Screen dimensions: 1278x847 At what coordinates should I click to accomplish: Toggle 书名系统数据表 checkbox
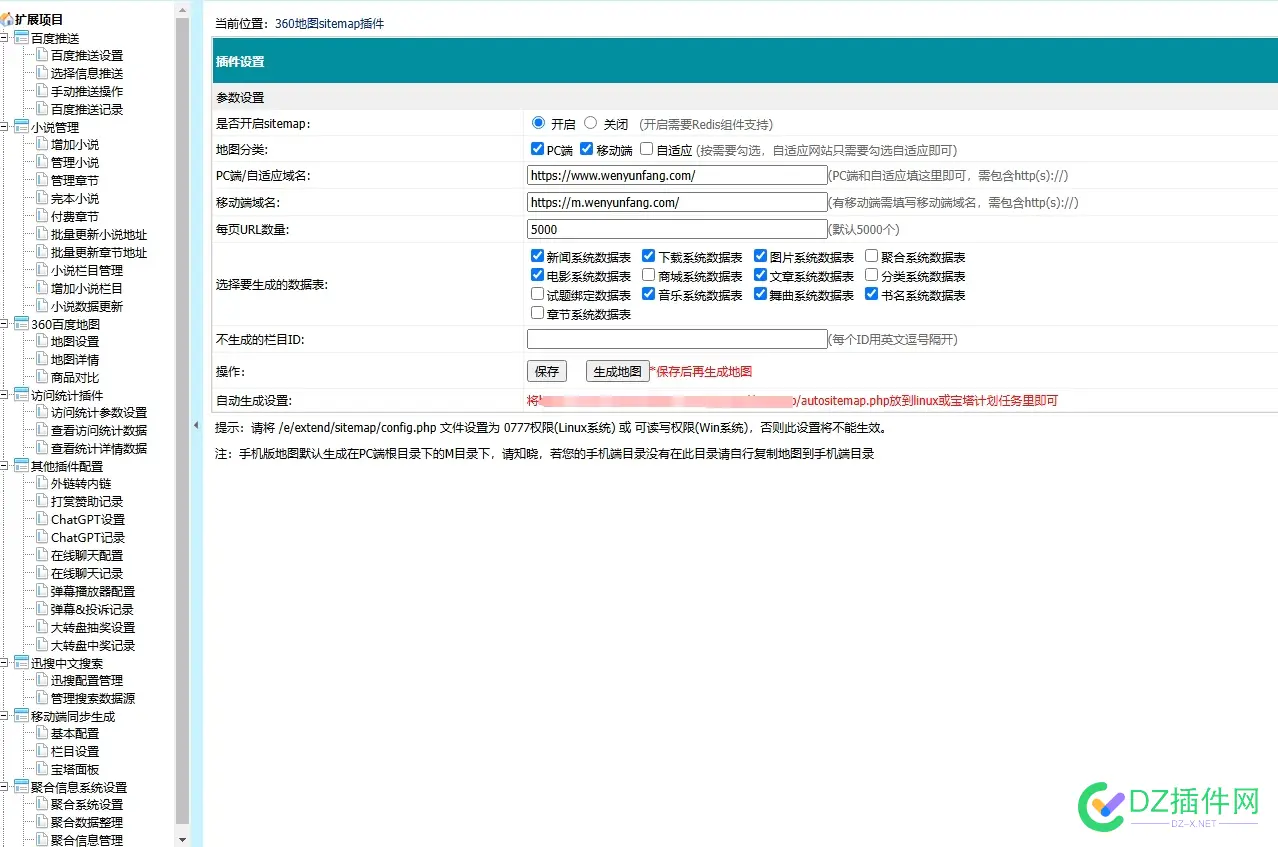pos(872,294)
